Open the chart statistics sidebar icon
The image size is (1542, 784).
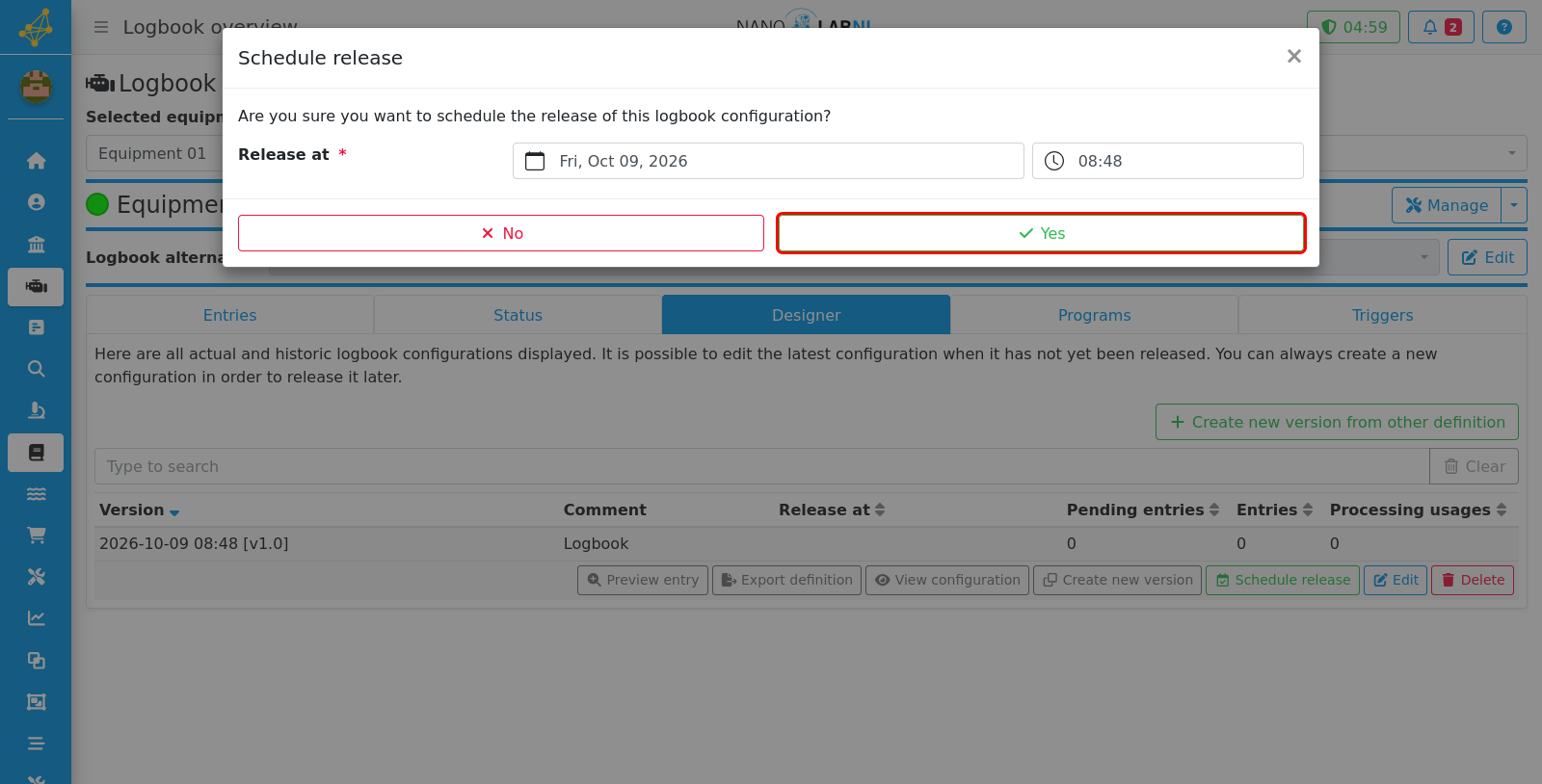tap(36, 618)
